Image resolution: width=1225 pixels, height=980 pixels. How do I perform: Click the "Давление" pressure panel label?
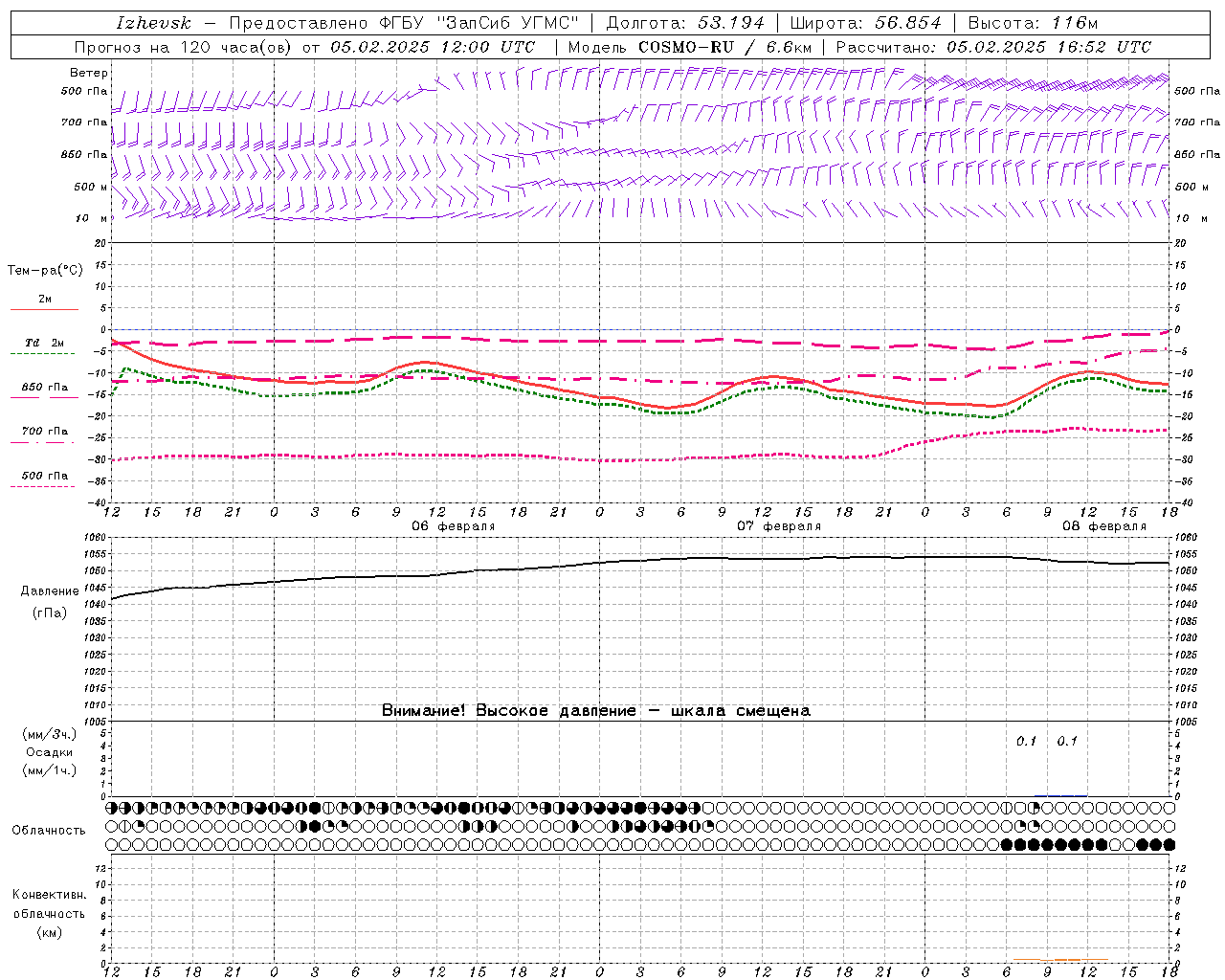(50, 591)
